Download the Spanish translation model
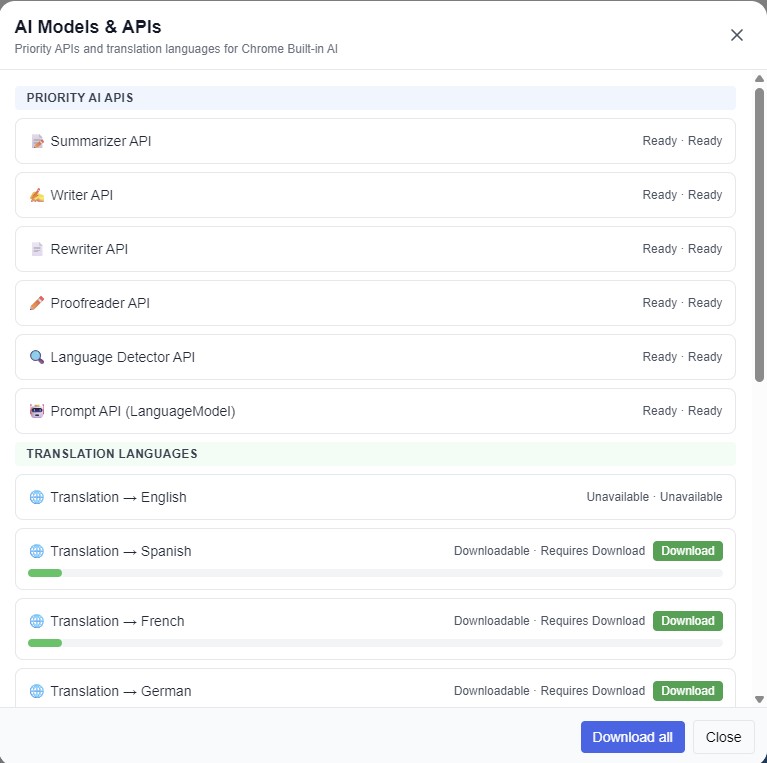The width and height of the screenshot is (767, 763). [688, 551]
